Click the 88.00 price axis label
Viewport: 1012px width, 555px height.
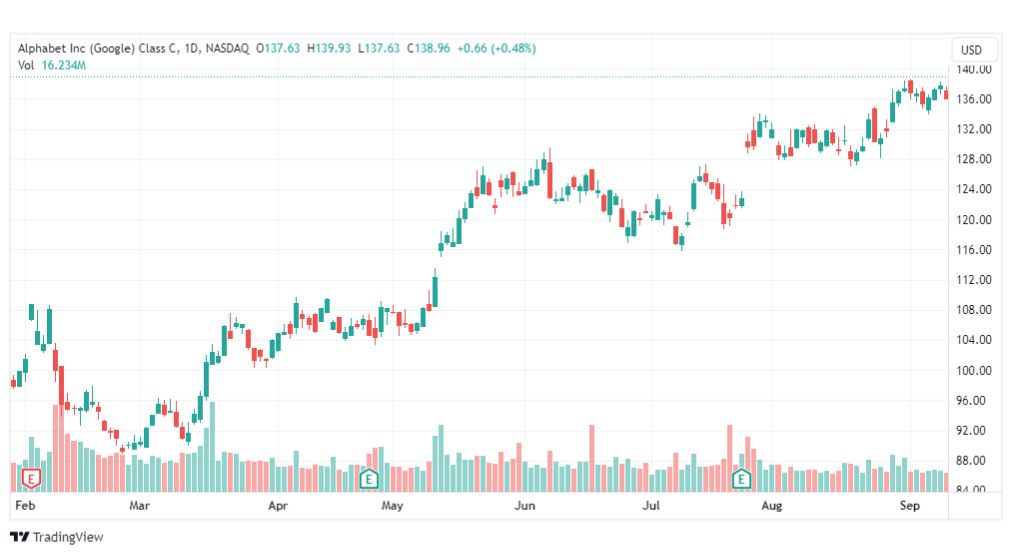(971, 461)
